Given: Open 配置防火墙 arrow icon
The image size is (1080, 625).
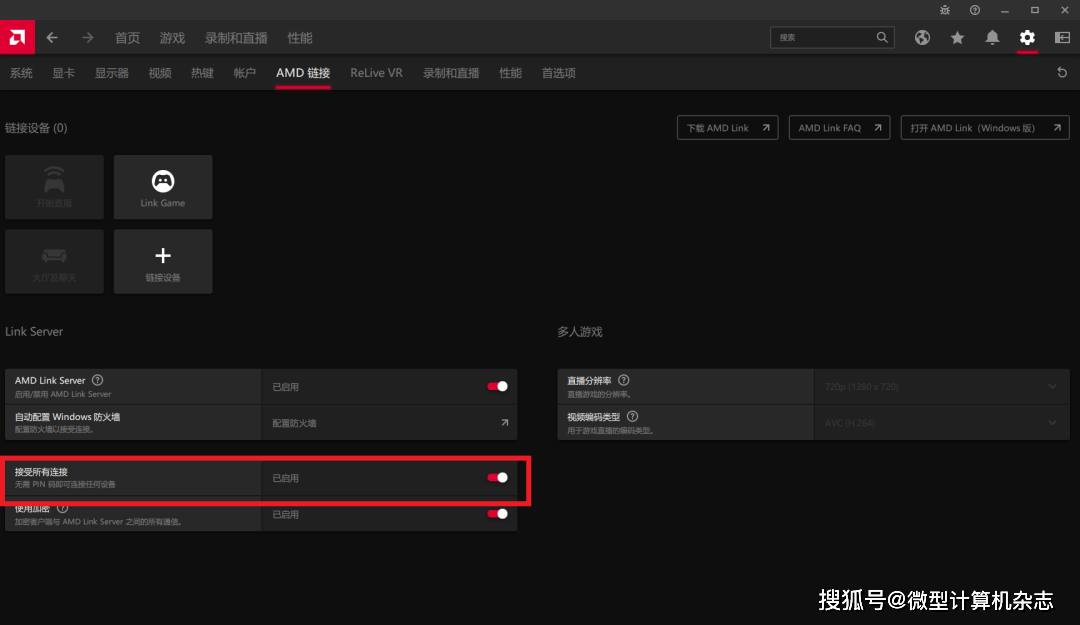Looking at the screenshot, I should click(x=504, y=422).
